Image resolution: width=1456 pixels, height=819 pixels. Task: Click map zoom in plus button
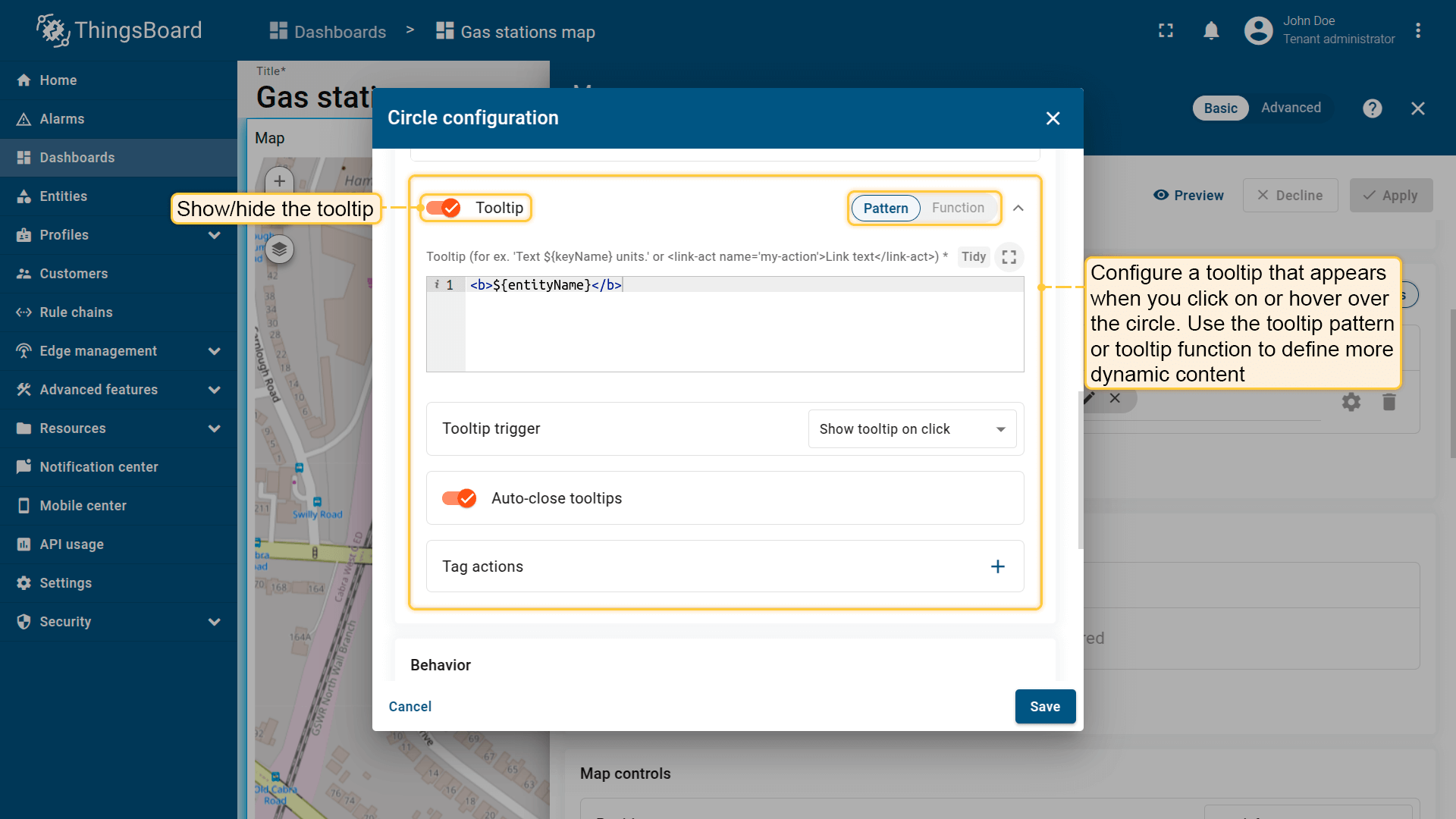point(280,180)
